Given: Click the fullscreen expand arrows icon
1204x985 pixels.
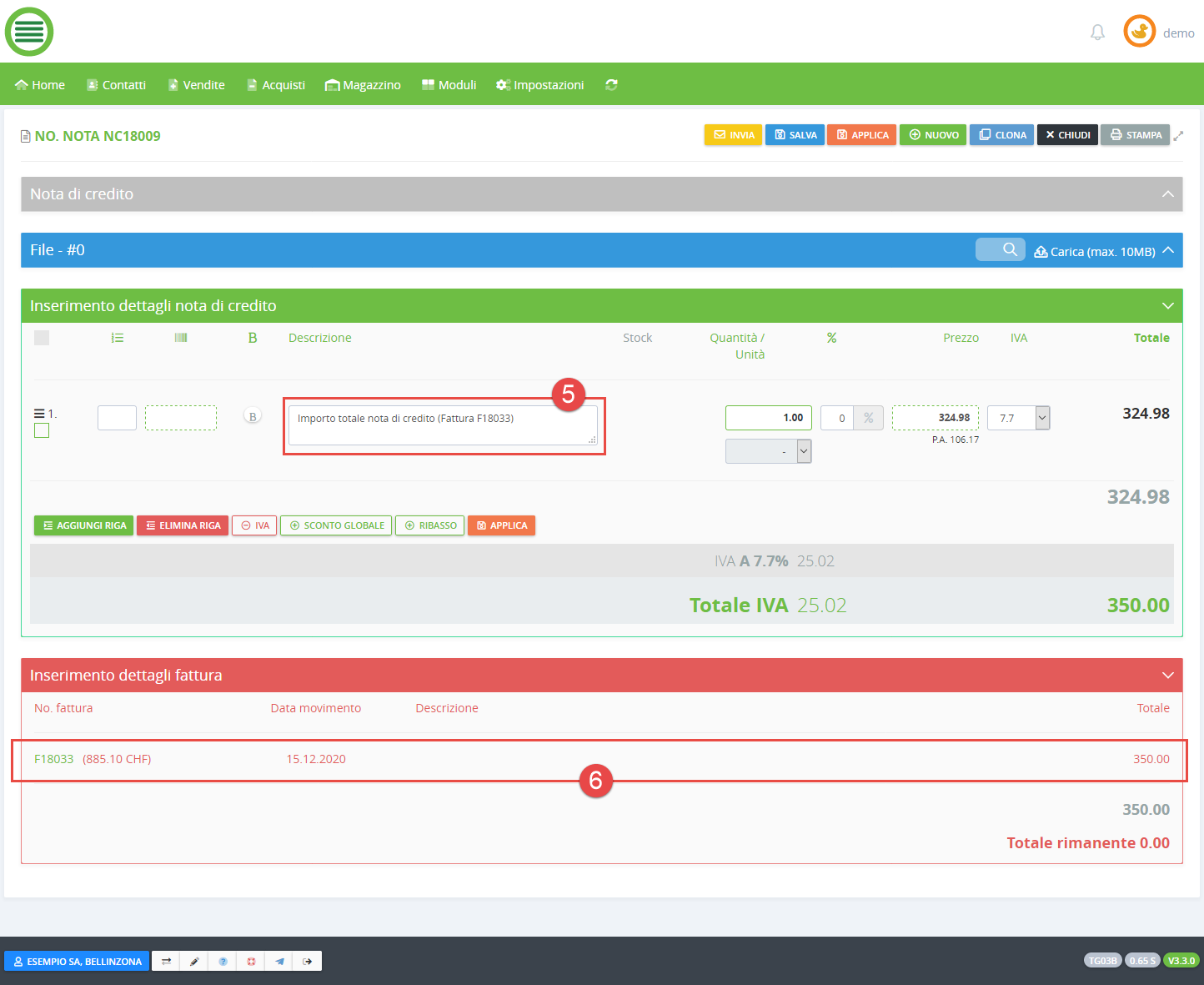Looking at the screenshot, I should tap(1178, 135).
